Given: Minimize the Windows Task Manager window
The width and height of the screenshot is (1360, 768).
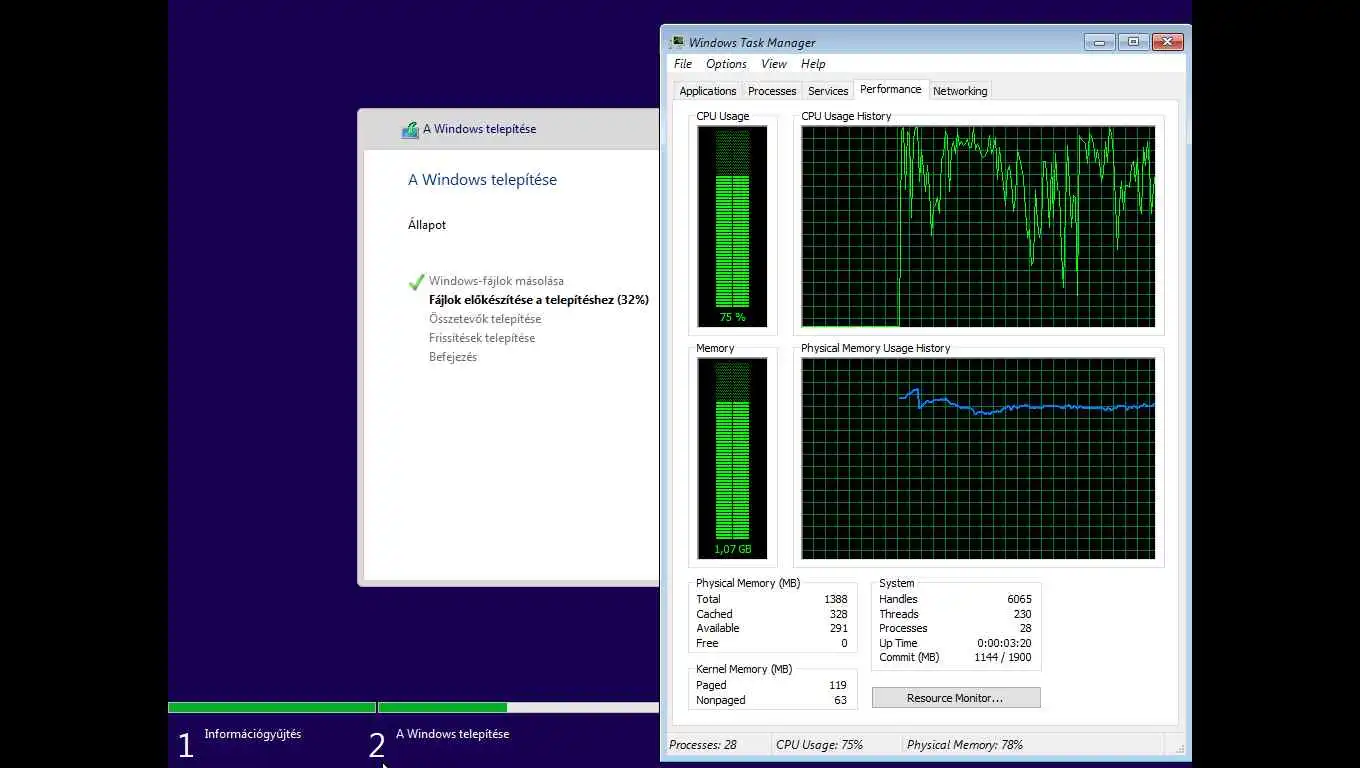Looking at the screenshot, I should click(1099, 42).
